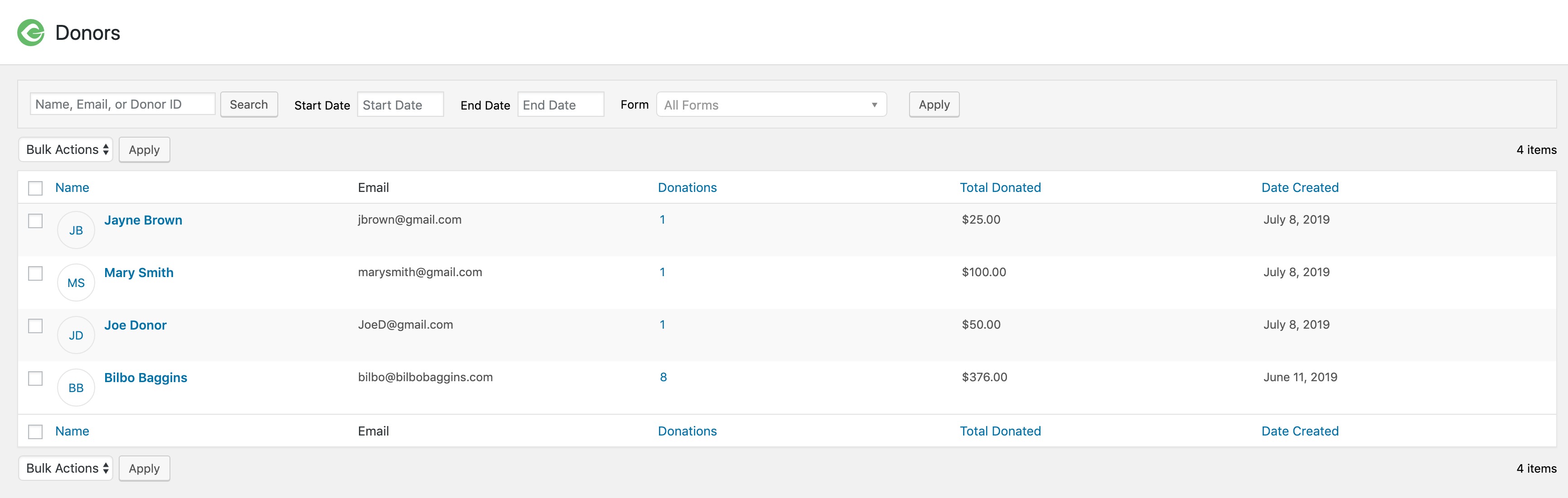This screenshot has width=1568, height=498.
Task: Open the All Forms dropdown
Action: click(x=771, y=105)
